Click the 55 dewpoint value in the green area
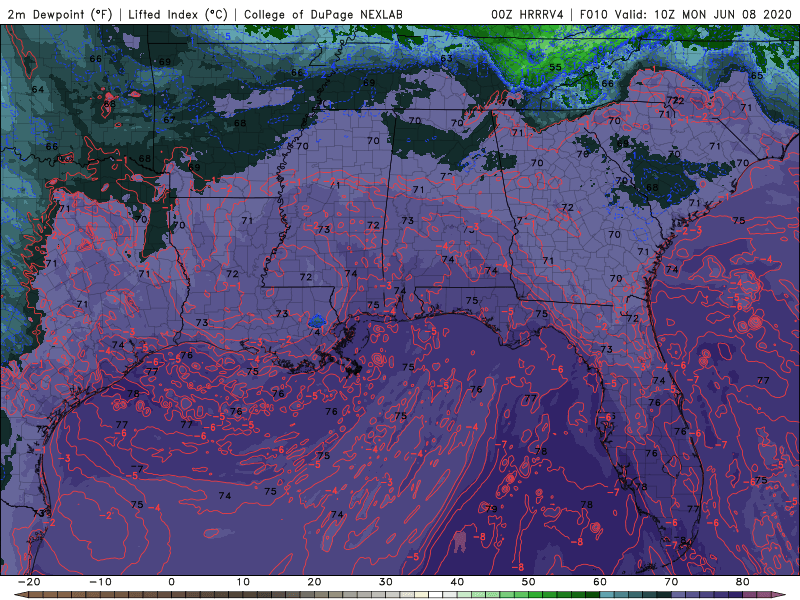 coord(555,67)
